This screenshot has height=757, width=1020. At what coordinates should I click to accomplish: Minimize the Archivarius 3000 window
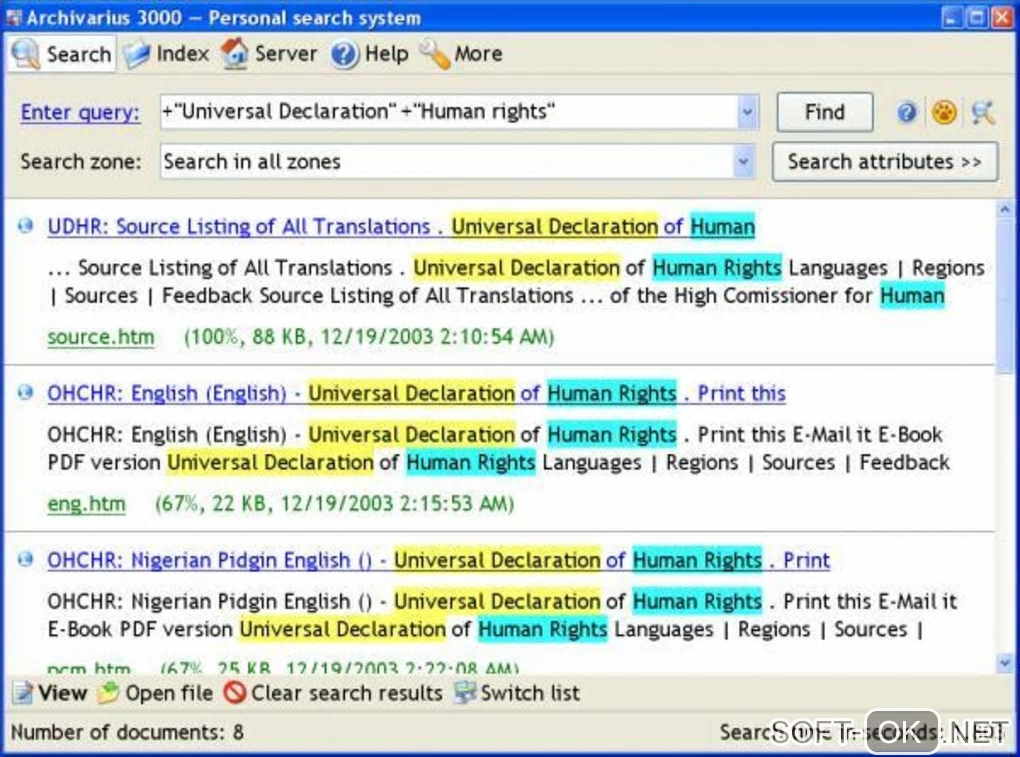952,18
